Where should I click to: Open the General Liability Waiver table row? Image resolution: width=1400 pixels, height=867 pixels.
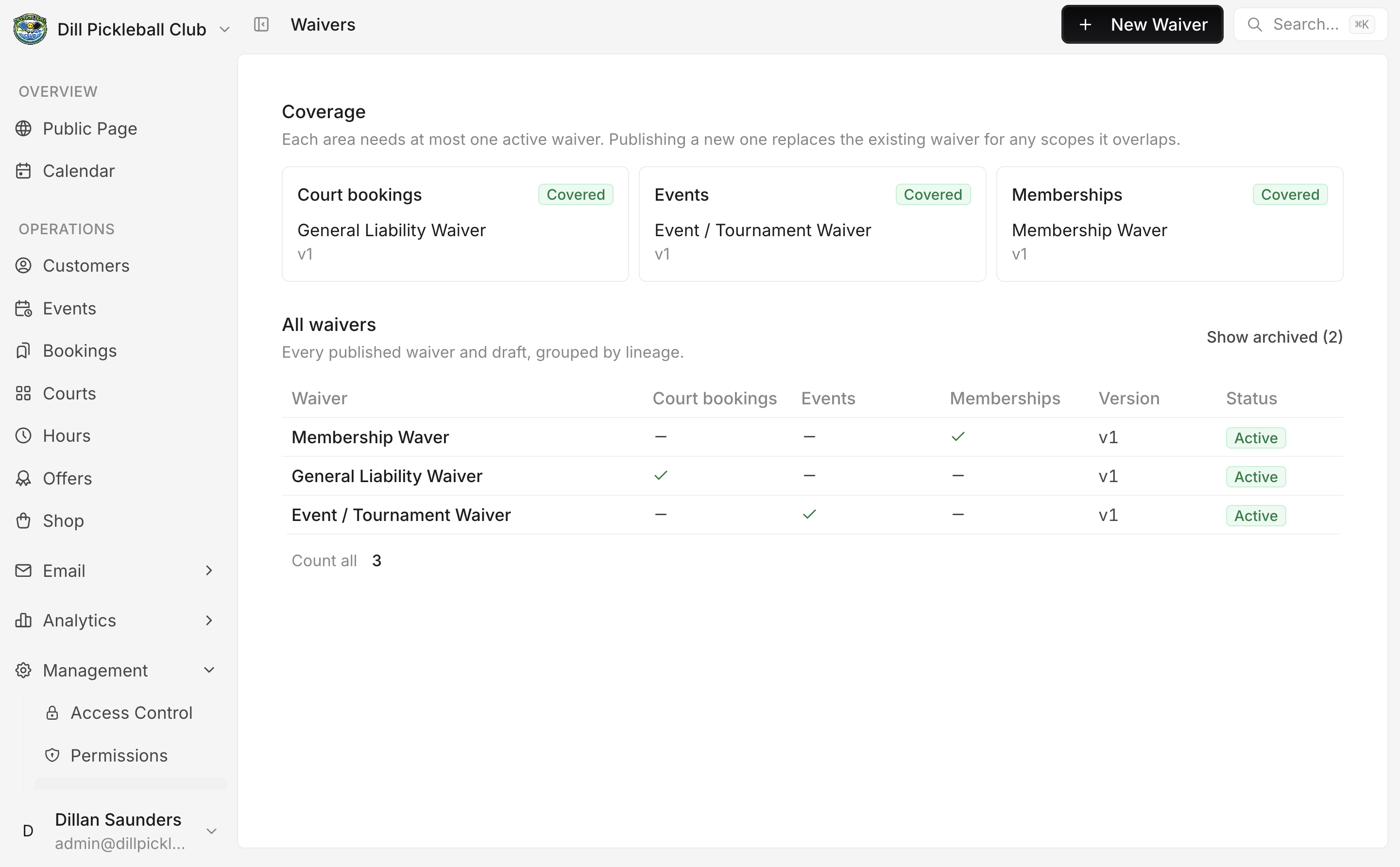812,476
